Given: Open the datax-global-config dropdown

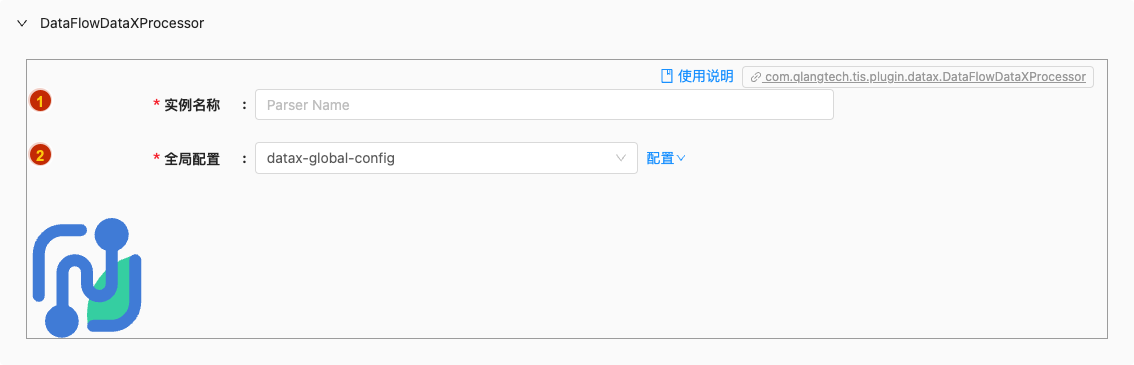Looking at the screenshot, I should [x=446, y=158].
